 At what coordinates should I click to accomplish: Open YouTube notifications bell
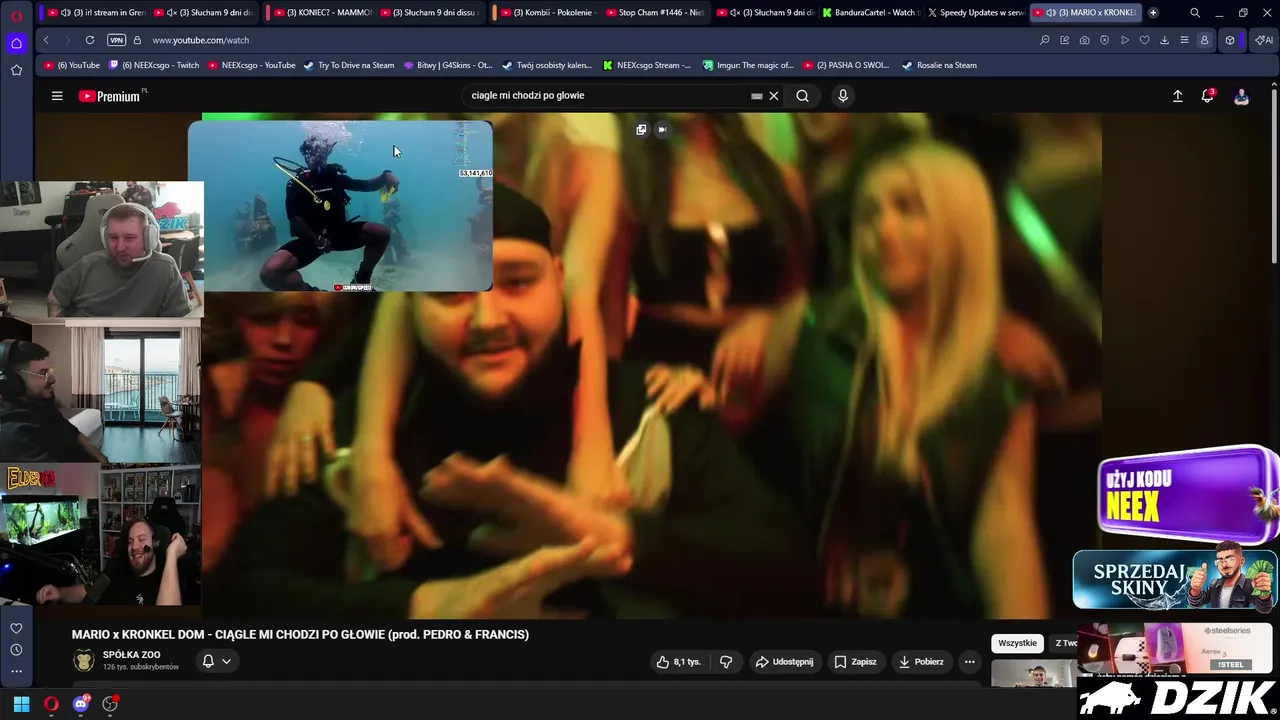[x=1208, y=96]
